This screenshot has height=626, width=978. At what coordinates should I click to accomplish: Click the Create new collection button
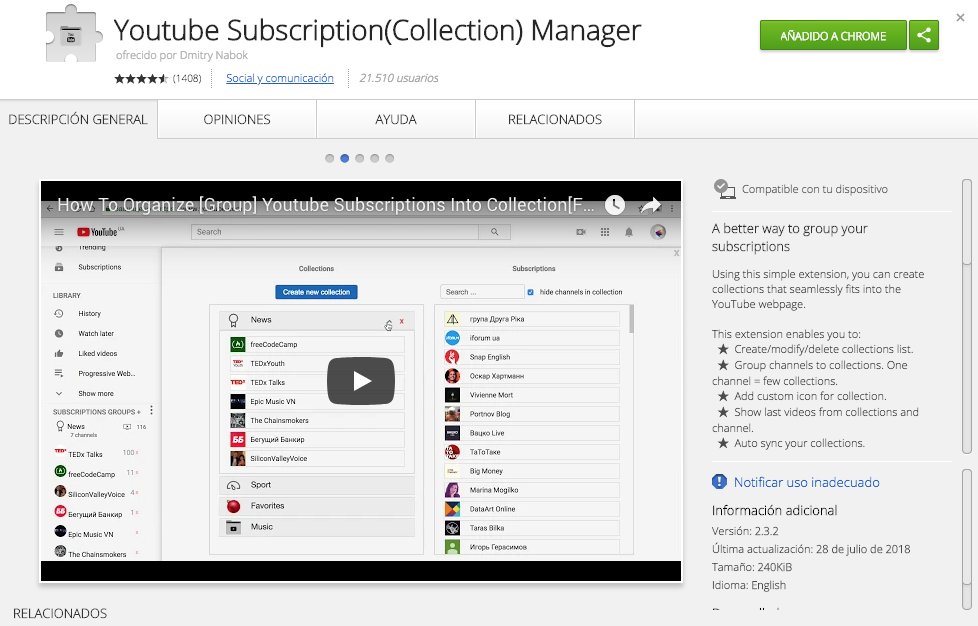[316, 292]
